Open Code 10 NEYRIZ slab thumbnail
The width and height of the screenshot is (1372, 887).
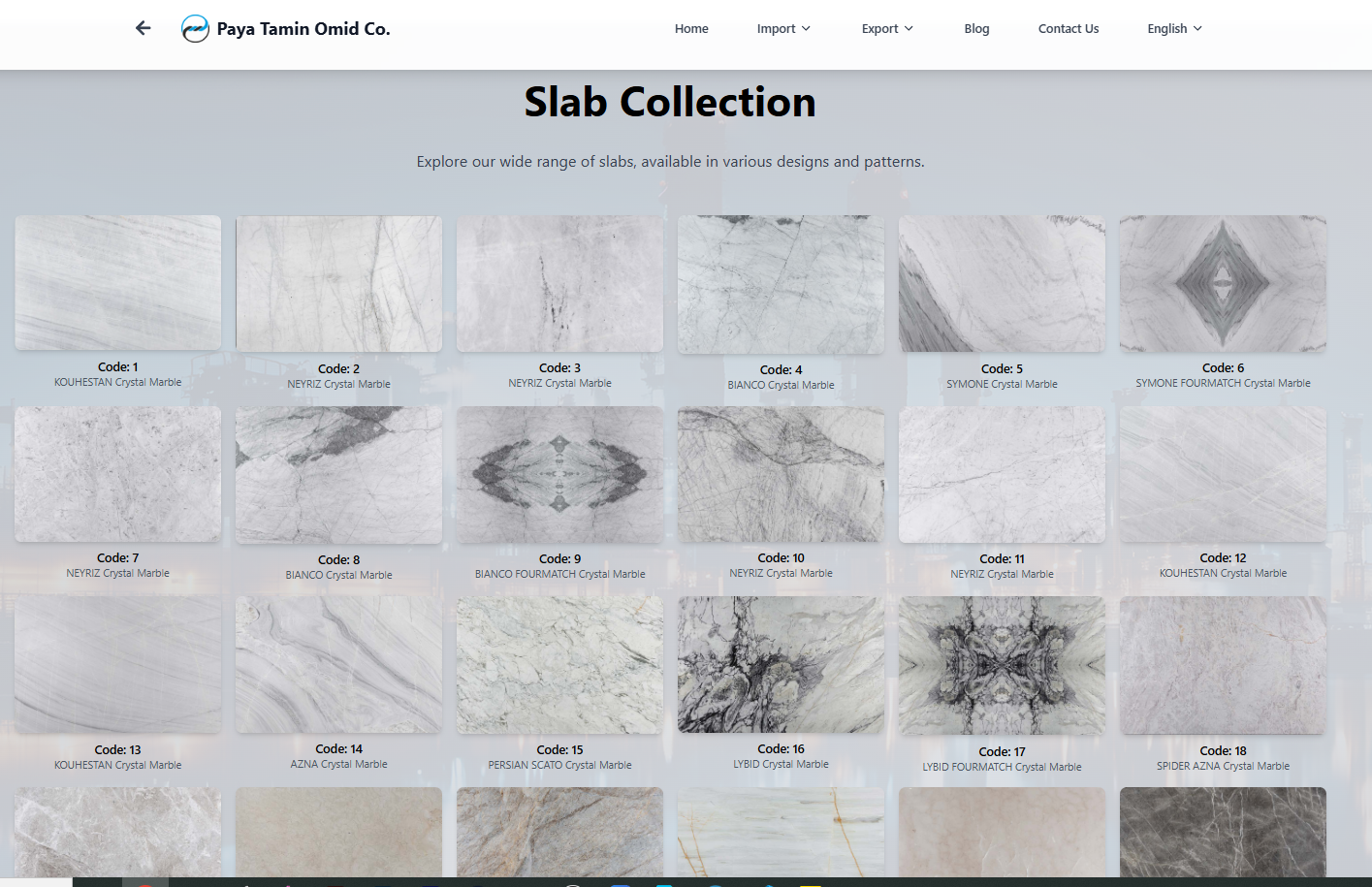click(782, 474)
